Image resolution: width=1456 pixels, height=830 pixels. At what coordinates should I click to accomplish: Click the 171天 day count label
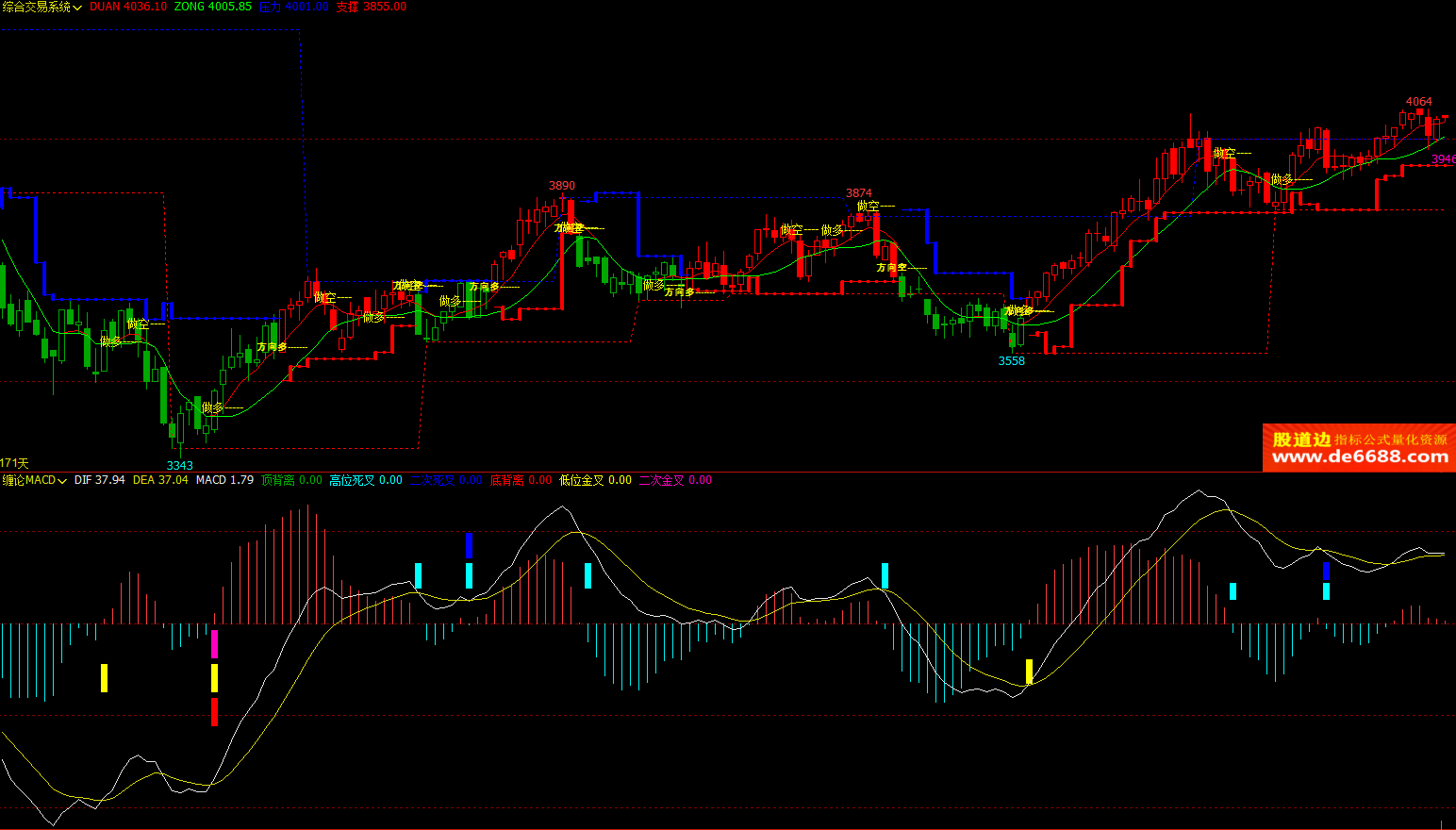click(14, 463)
